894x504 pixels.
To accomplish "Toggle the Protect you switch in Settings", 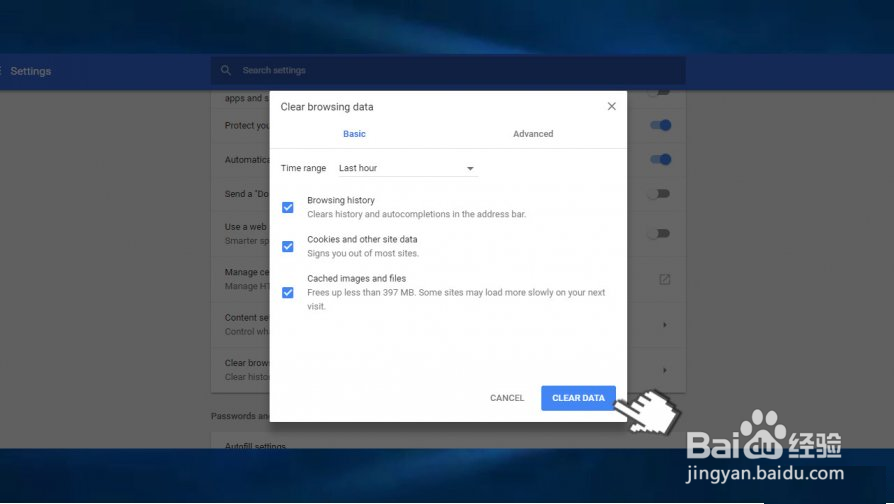I will coord(661,125).
